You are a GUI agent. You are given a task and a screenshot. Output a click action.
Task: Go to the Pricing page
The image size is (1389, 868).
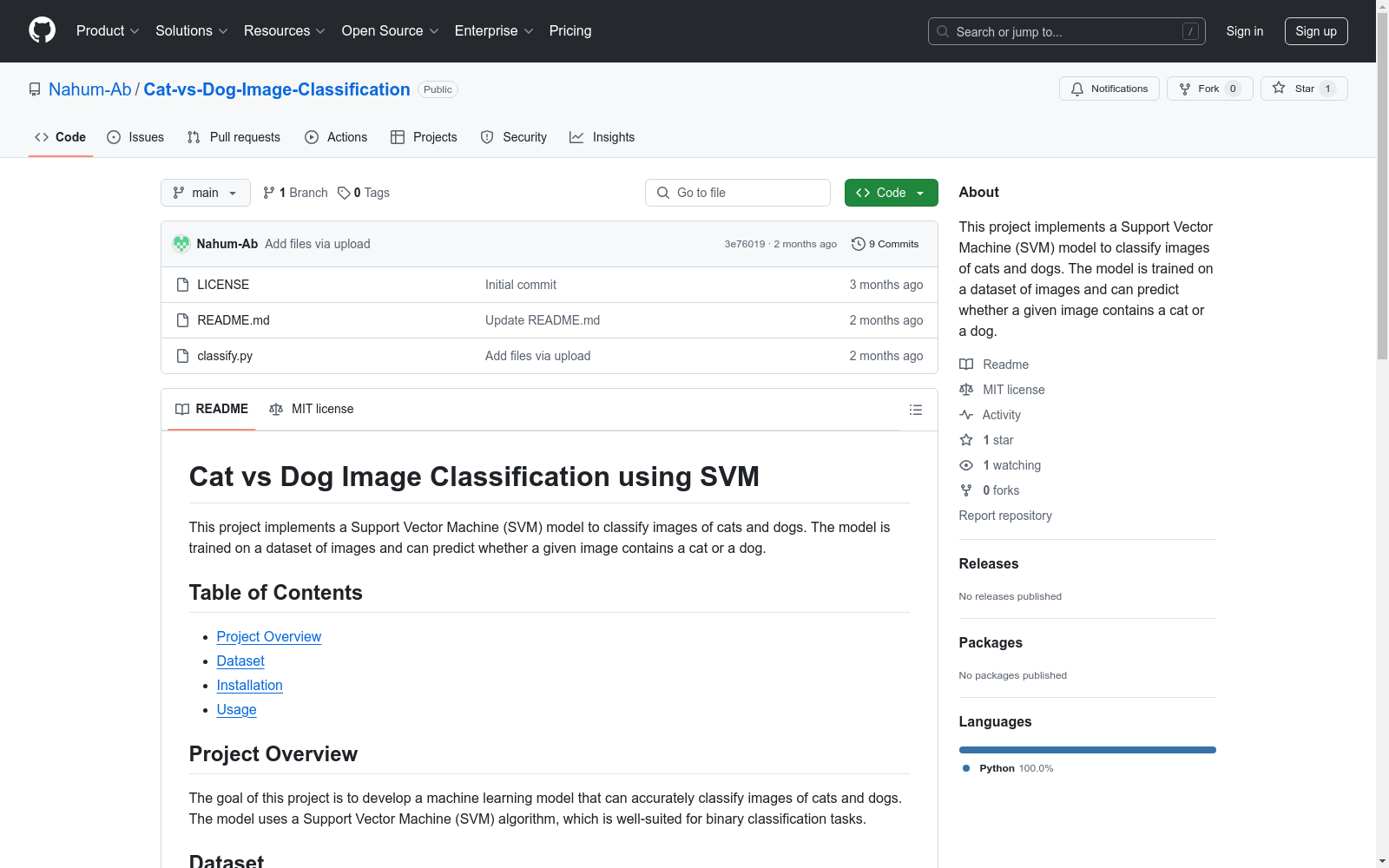pyautogui.click(x=570, y=31)
